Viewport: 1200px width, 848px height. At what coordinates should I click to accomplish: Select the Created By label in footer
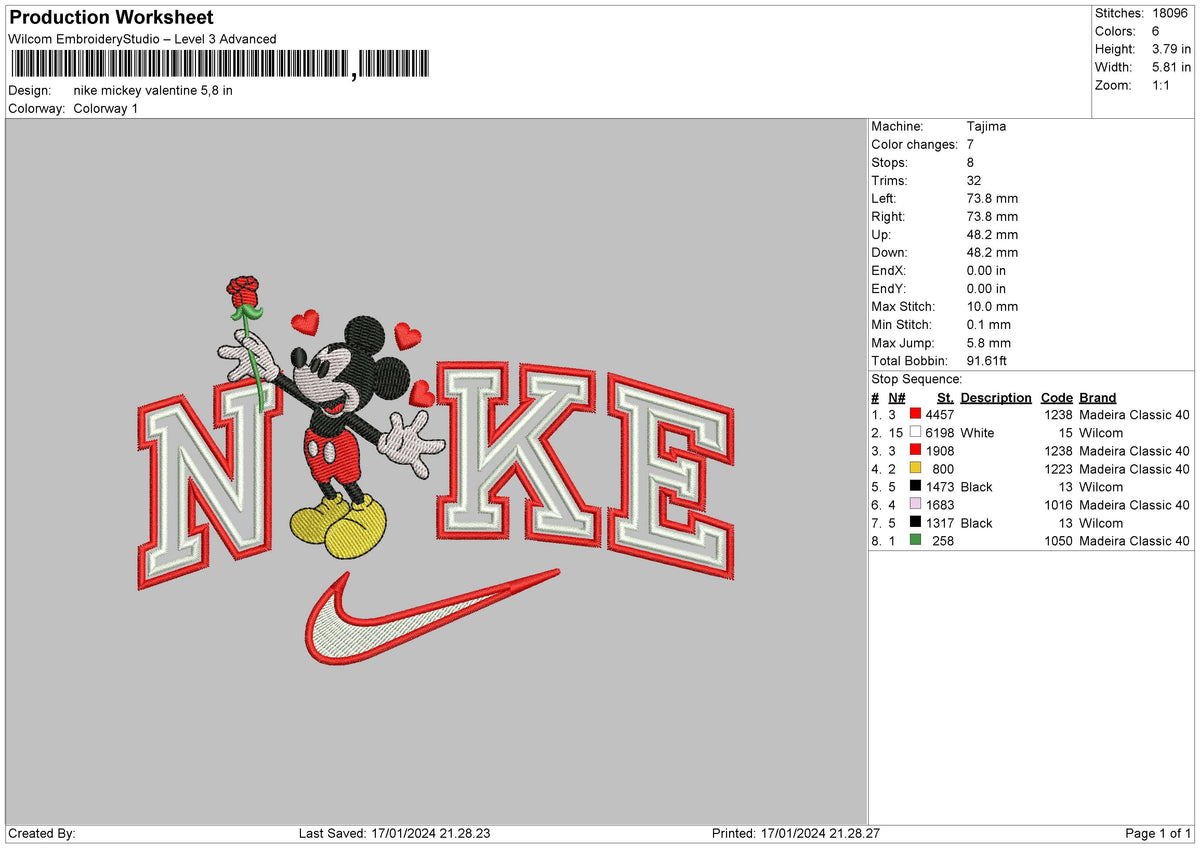pyautogui.click(x=42, y=834)
